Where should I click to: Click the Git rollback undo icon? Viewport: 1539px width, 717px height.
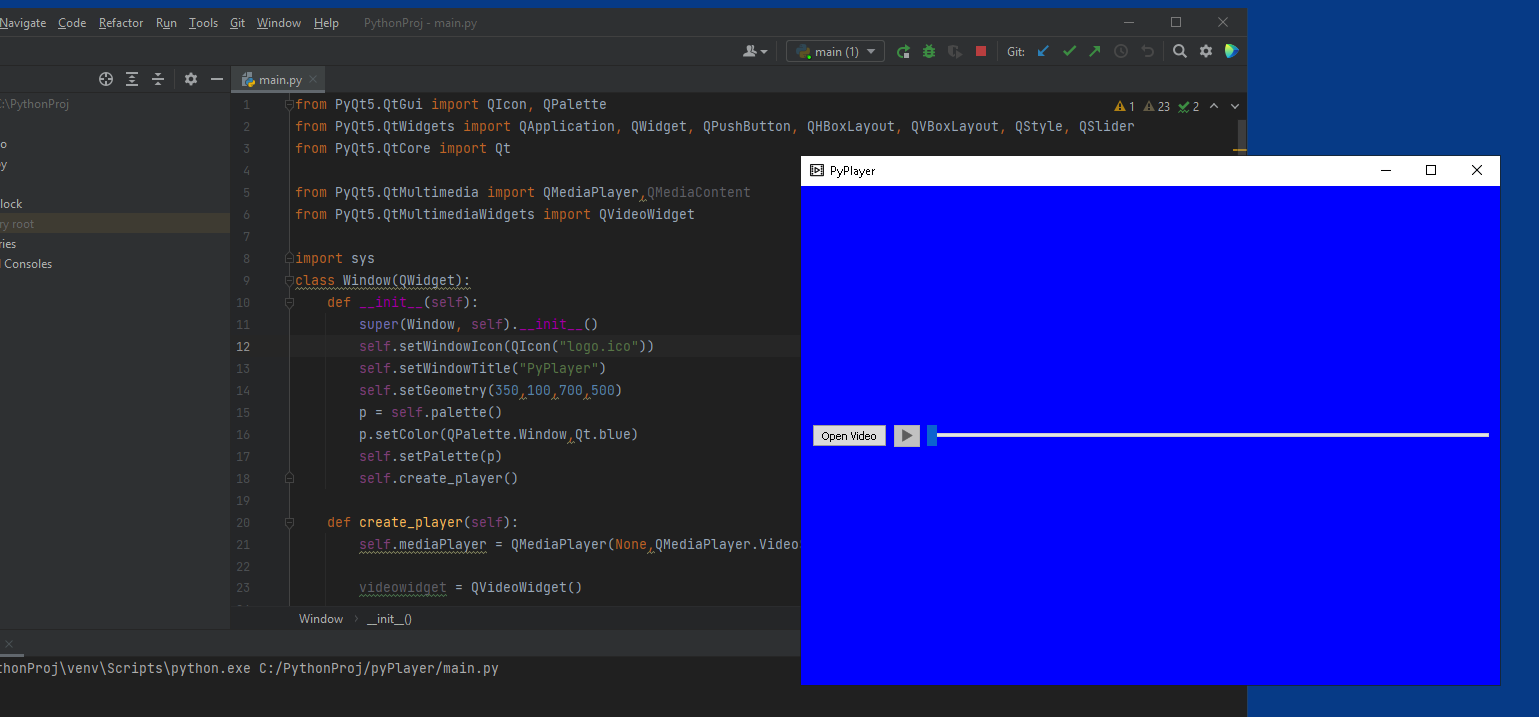(1147, 51)
